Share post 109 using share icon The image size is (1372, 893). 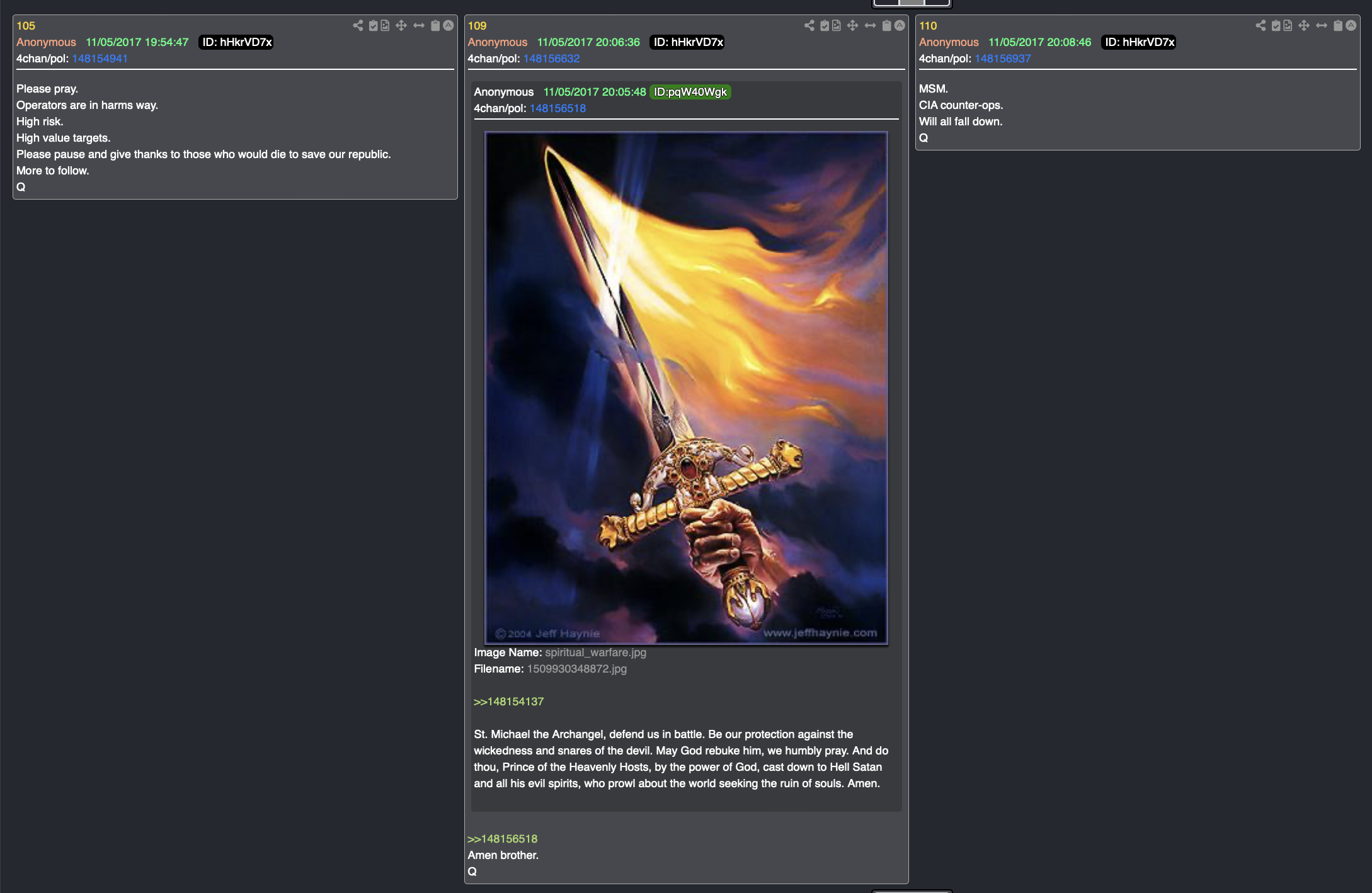click(x=809, y=26)
